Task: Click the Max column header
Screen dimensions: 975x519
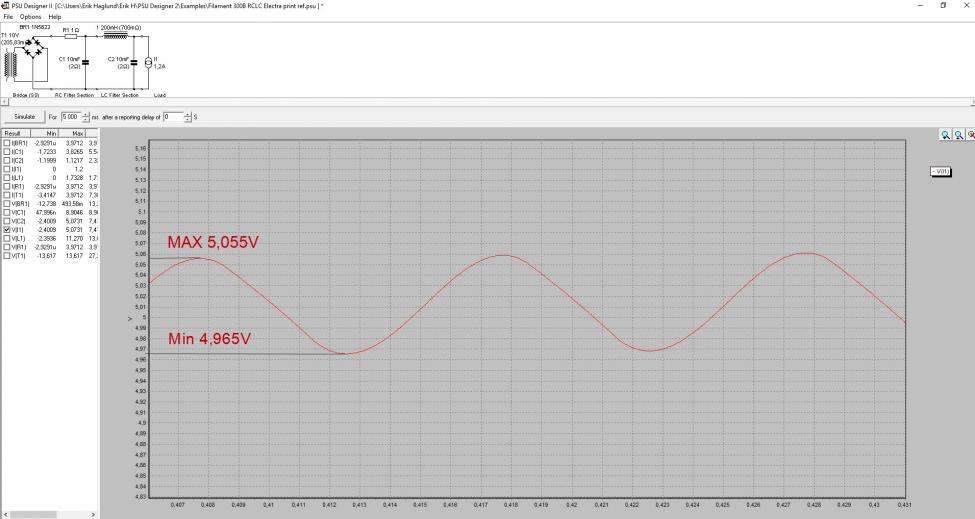Action: click(72, 134)
